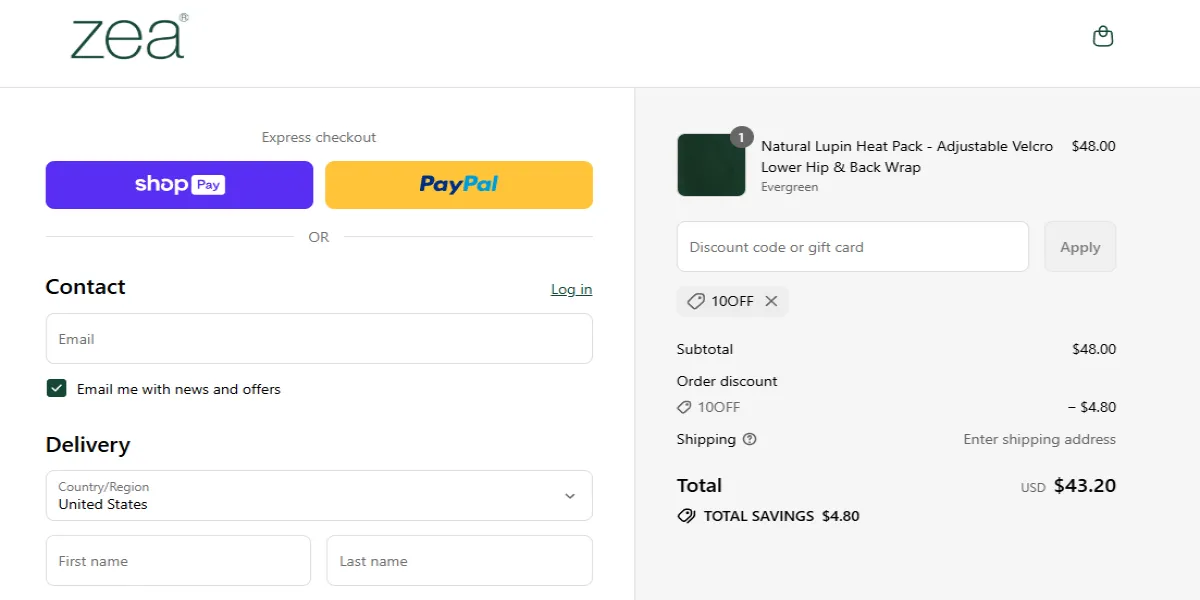Open the Country/Region dropdown
The image size is (1200, 600).
point(318,495)
